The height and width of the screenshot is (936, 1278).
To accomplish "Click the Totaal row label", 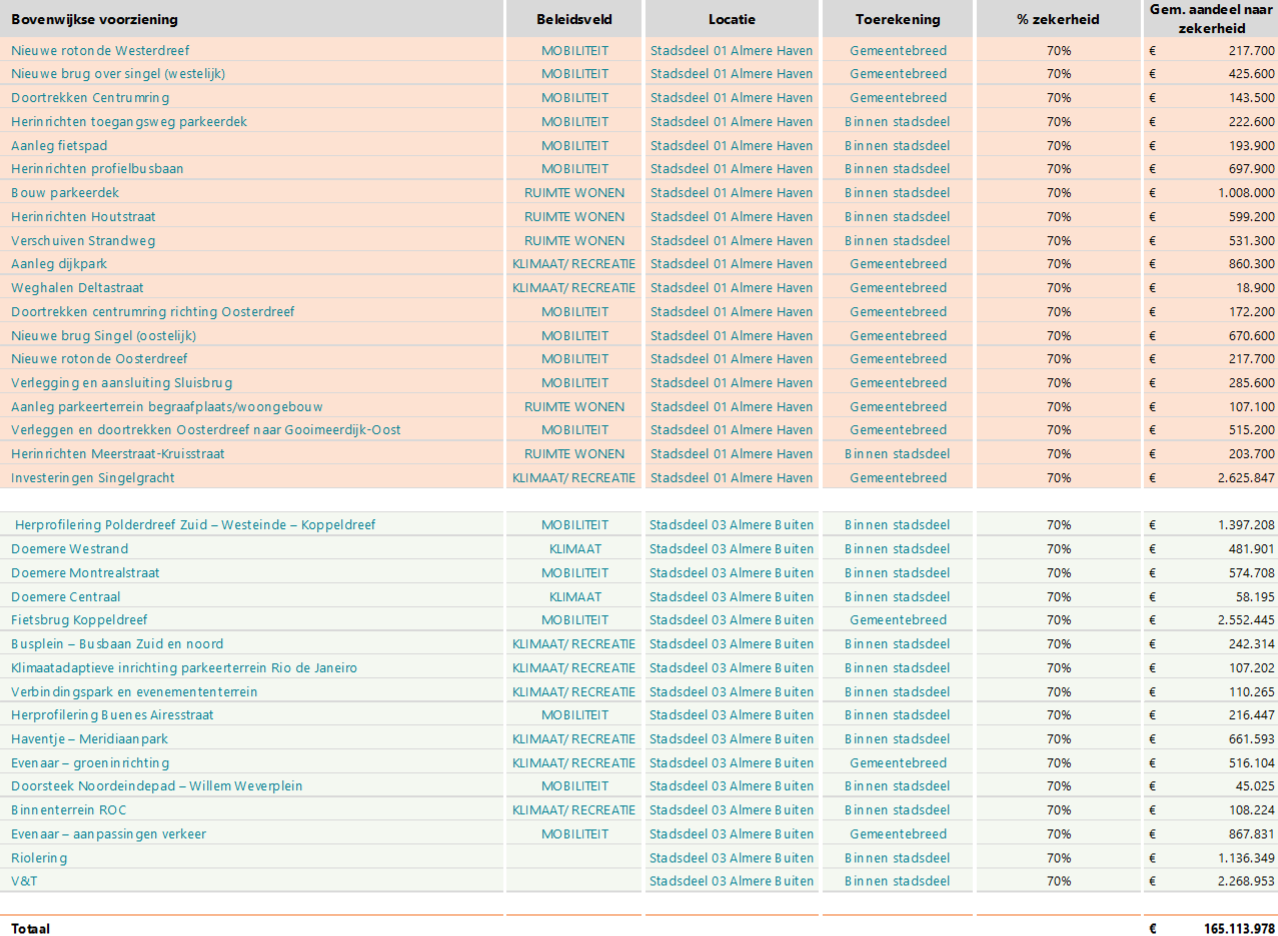I will pos(31,928).
